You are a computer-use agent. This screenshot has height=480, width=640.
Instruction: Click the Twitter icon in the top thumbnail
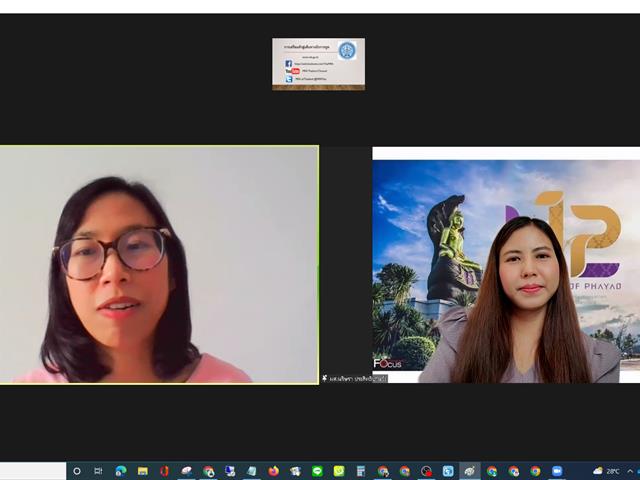point(289,79)
